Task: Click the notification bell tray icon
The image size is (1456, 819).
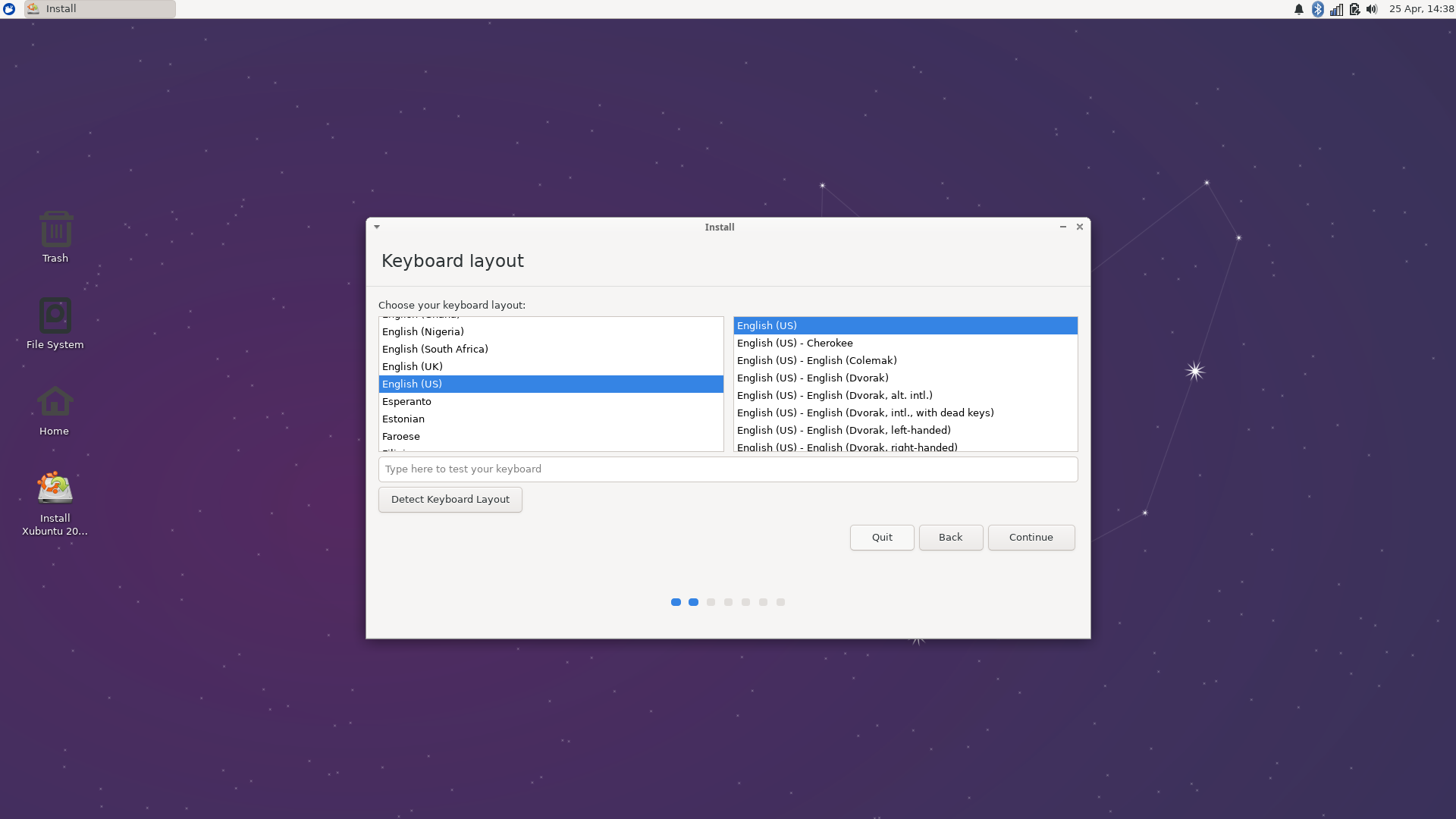Action: [x=1298, y=9]
